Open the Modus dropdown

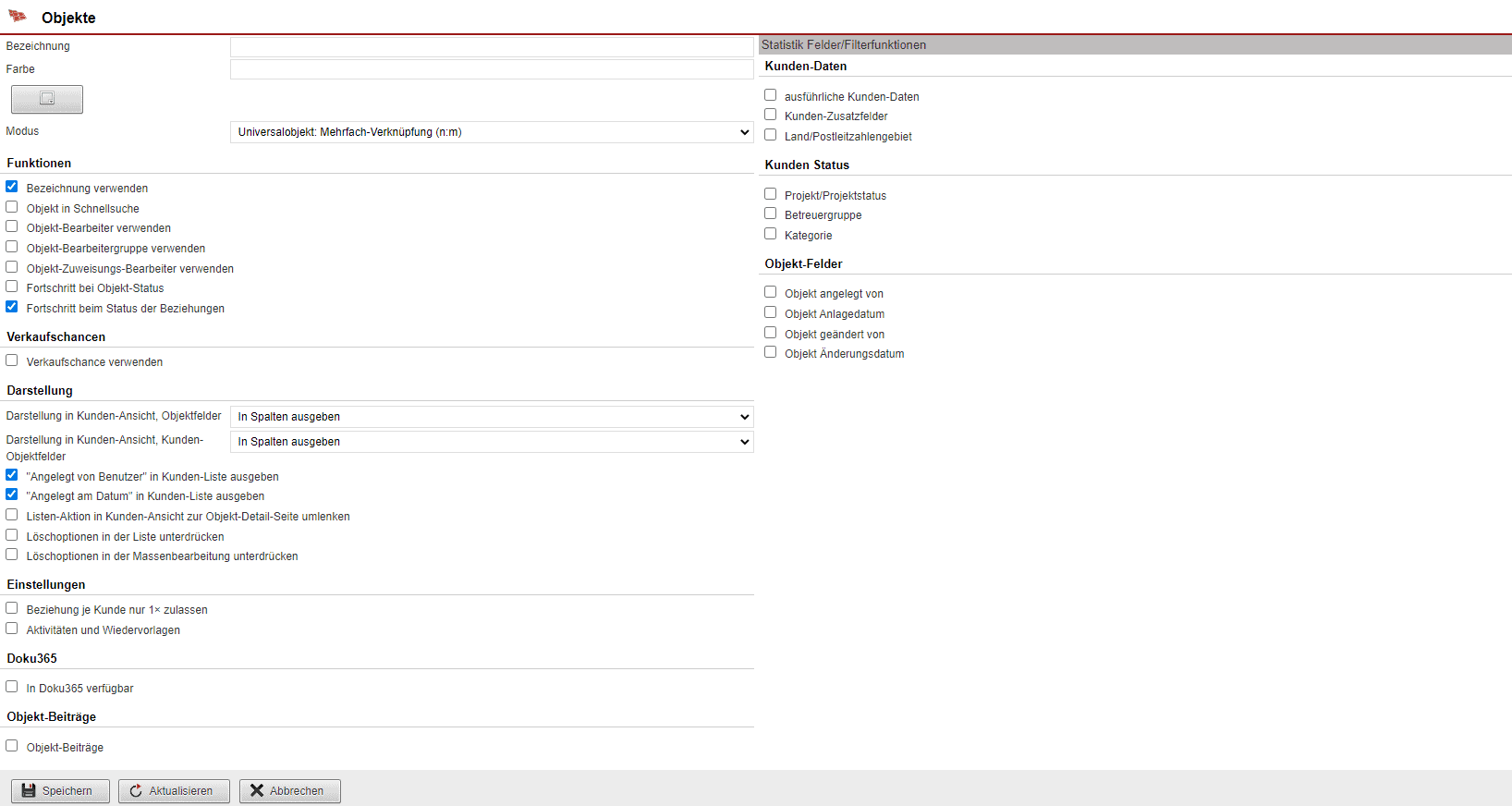click(x=492, y=132)
